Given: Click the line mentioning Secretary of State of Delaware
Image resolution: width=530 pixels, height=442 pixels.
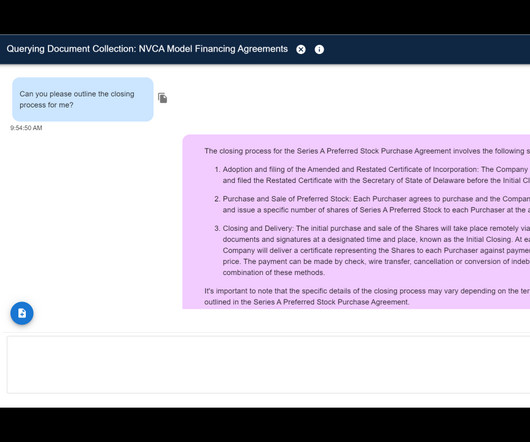Looking at the screenshot, I should click(376, 180).
